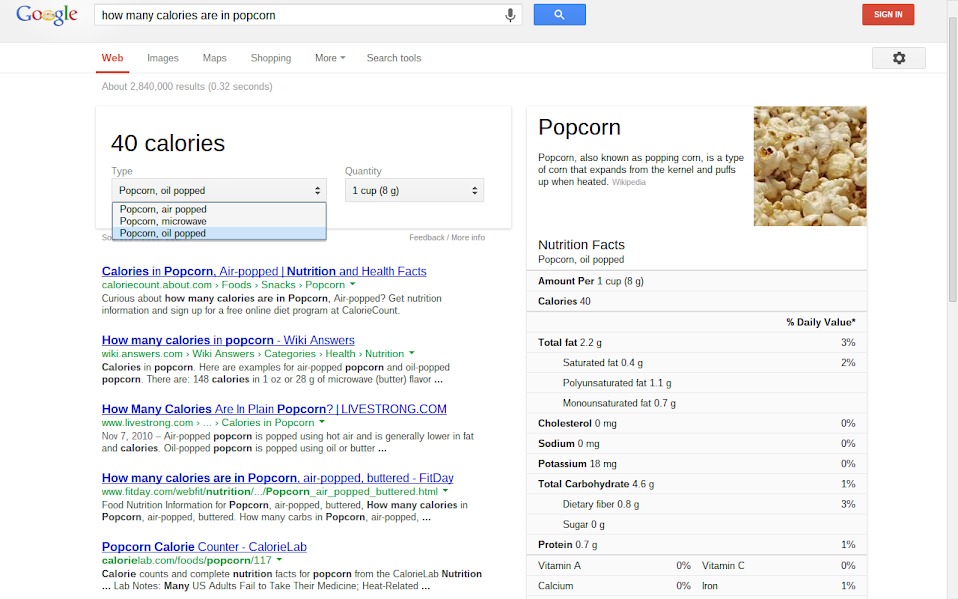Click the Google logo
The height and width of the screenshot is (599, 958).
[x=47, y=15]
